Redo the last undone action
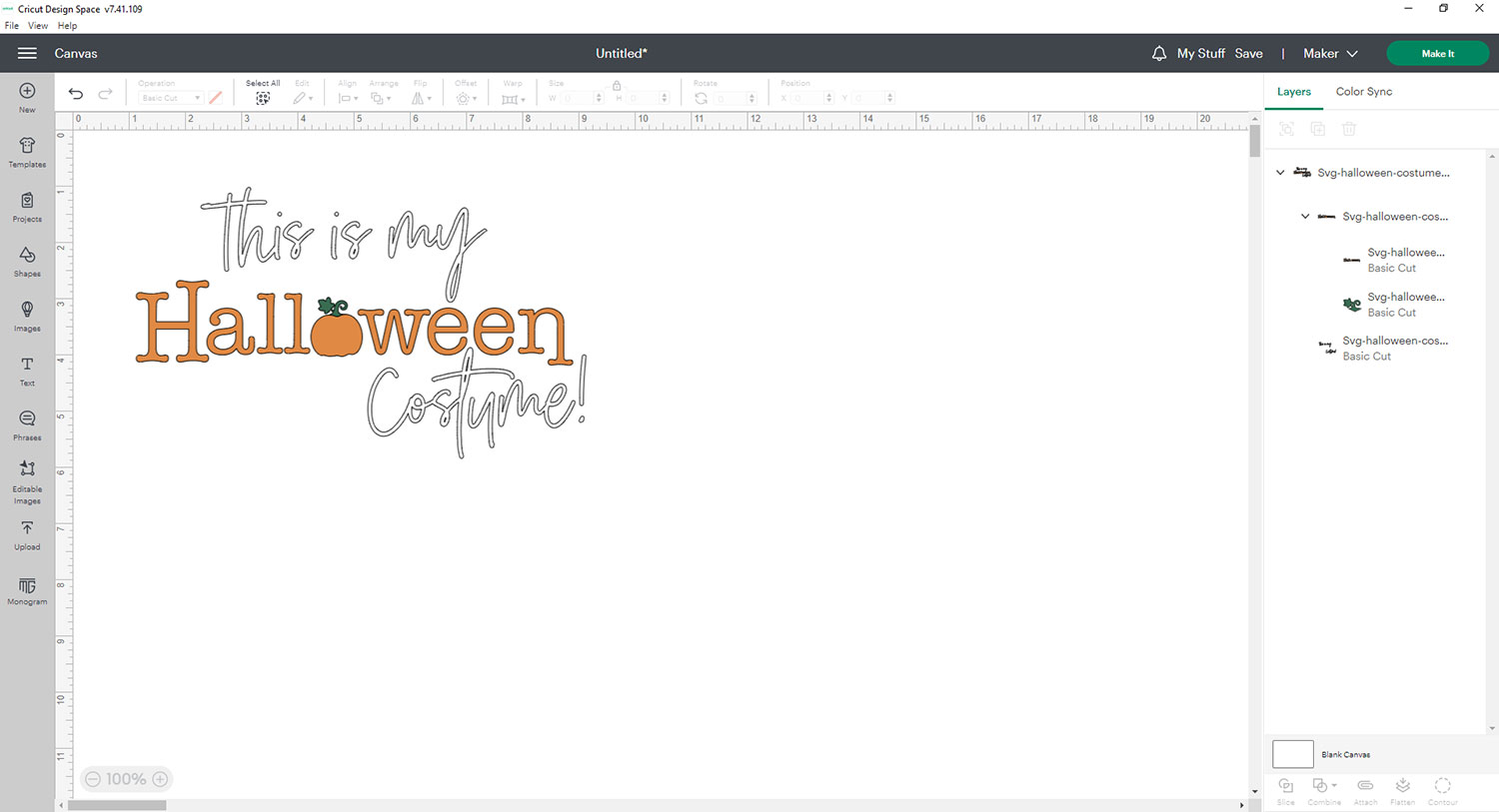This screenshot has width=1499, height=812. coord(105,94)
